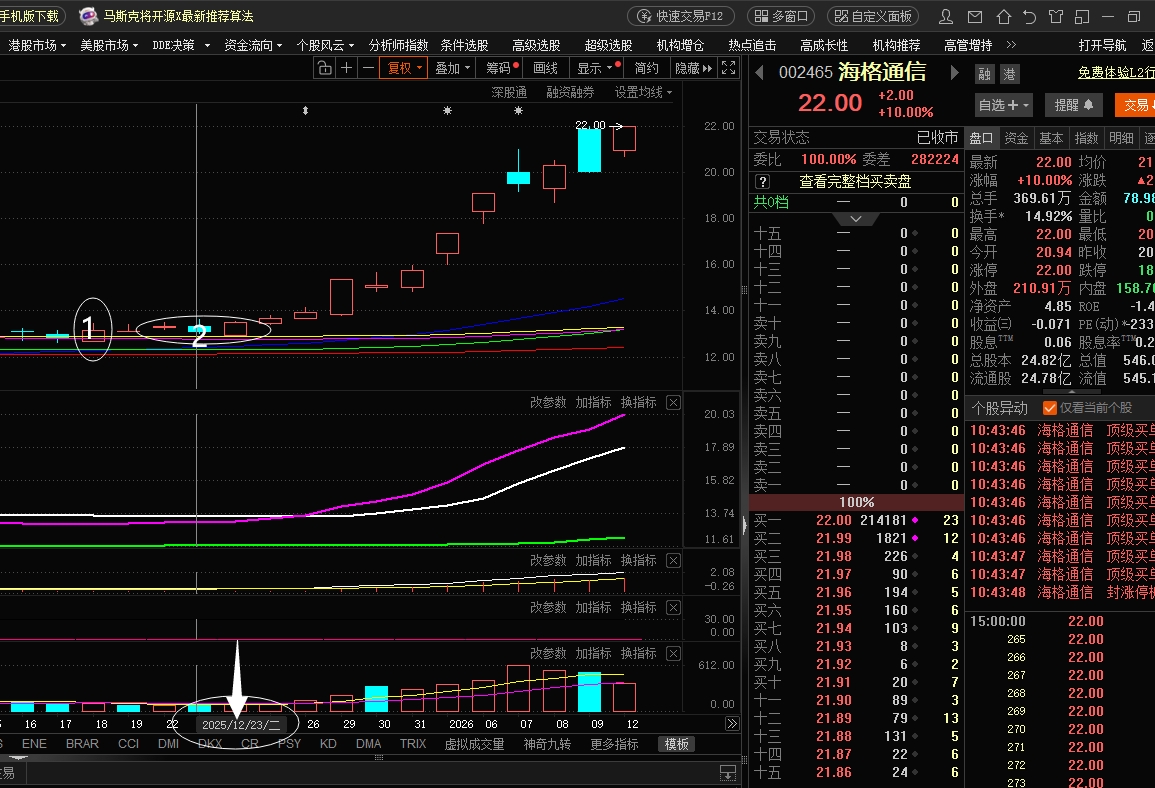1155x788 pixels.
Task: Click the back undo arrow icon
Action: coord(1030,16)
